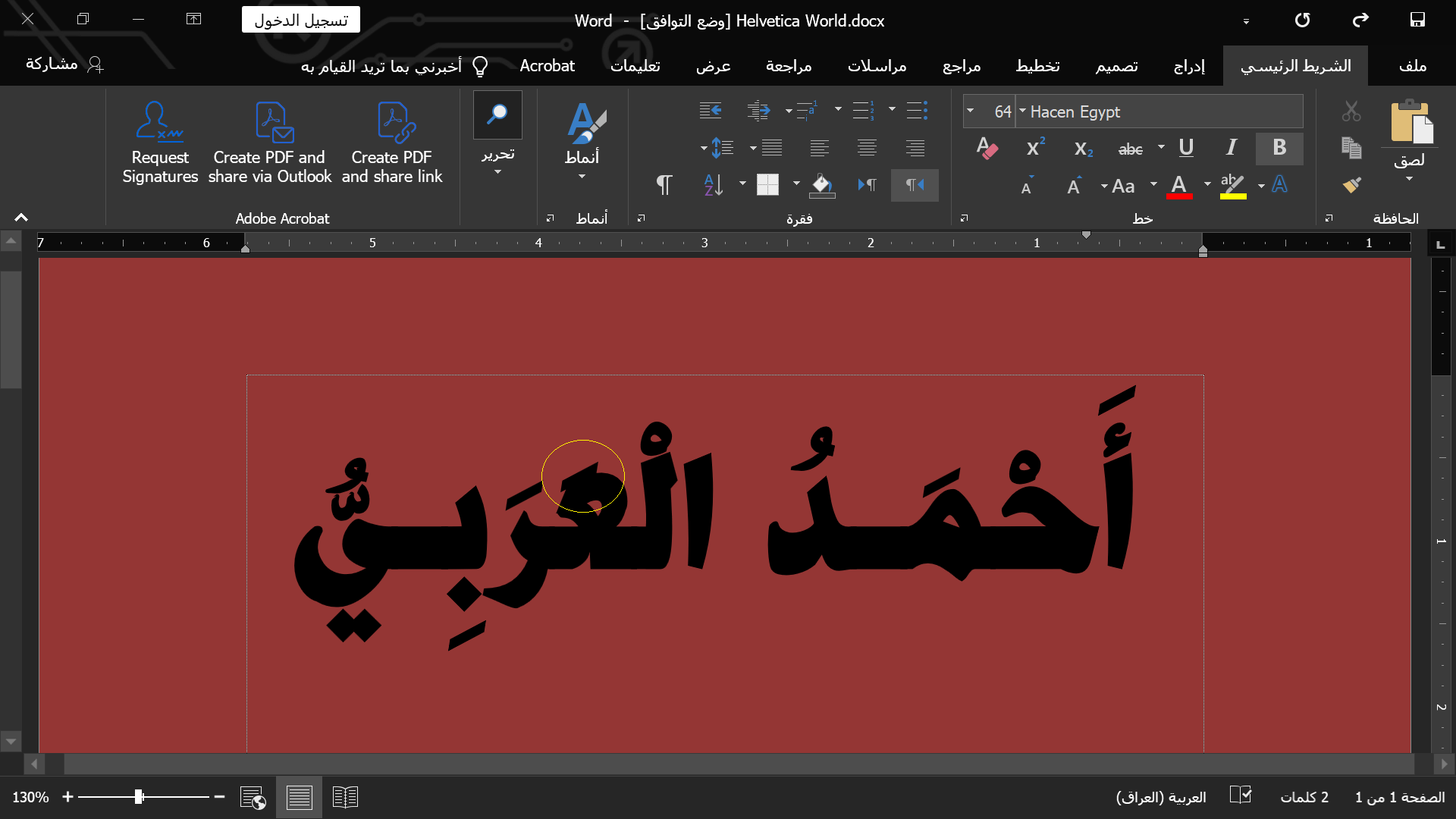Toggle right-to-left text direction button
This screenshot has height=819, width=1456.
914,185
